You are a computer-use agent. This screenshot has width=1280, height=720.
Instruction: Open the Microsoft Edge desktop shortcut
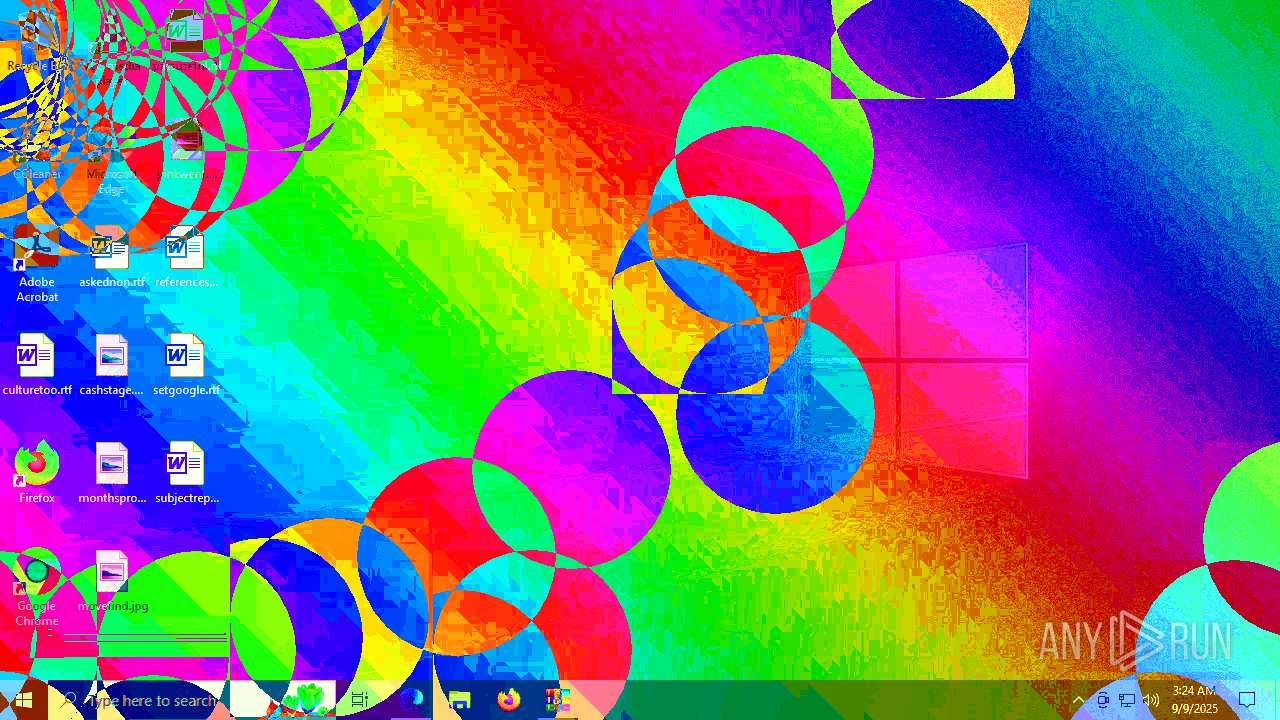tap(111, 155)
